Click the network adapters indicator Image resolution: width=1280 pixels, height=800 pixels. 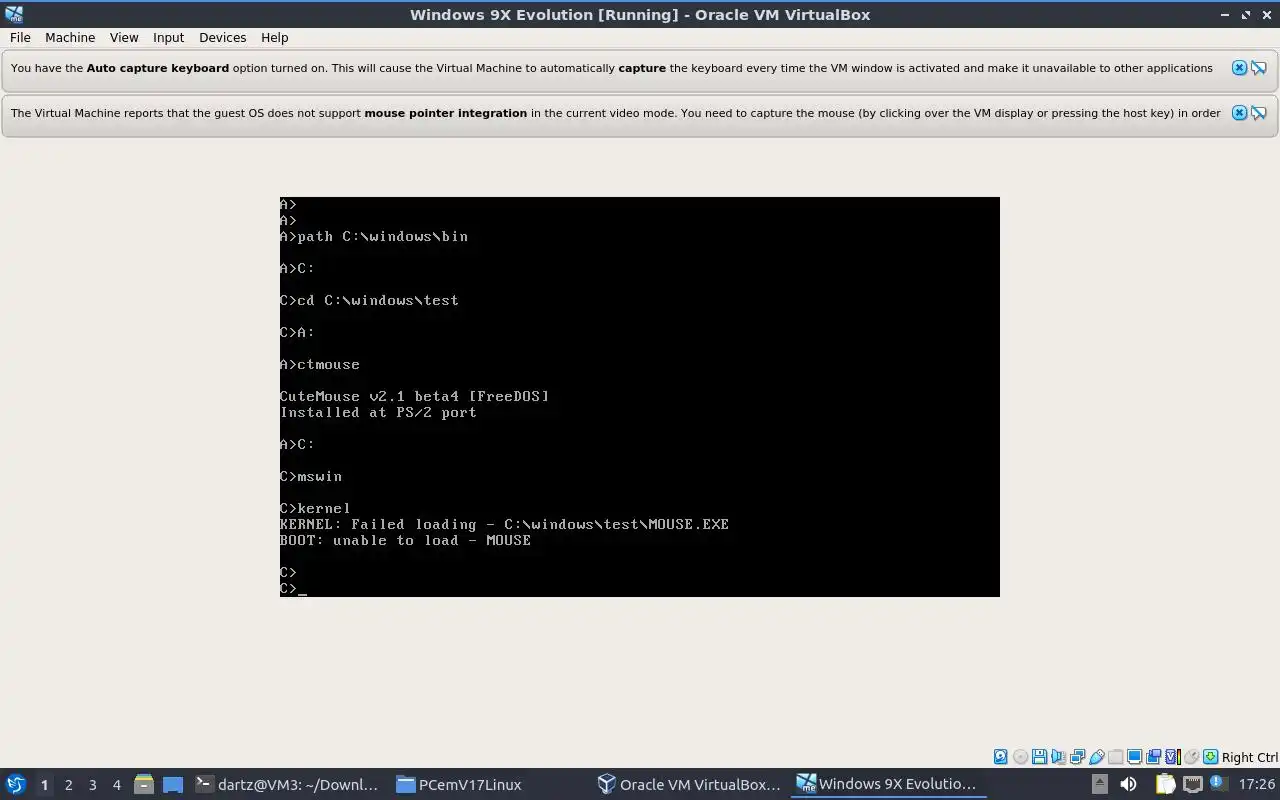point(1077,757)
